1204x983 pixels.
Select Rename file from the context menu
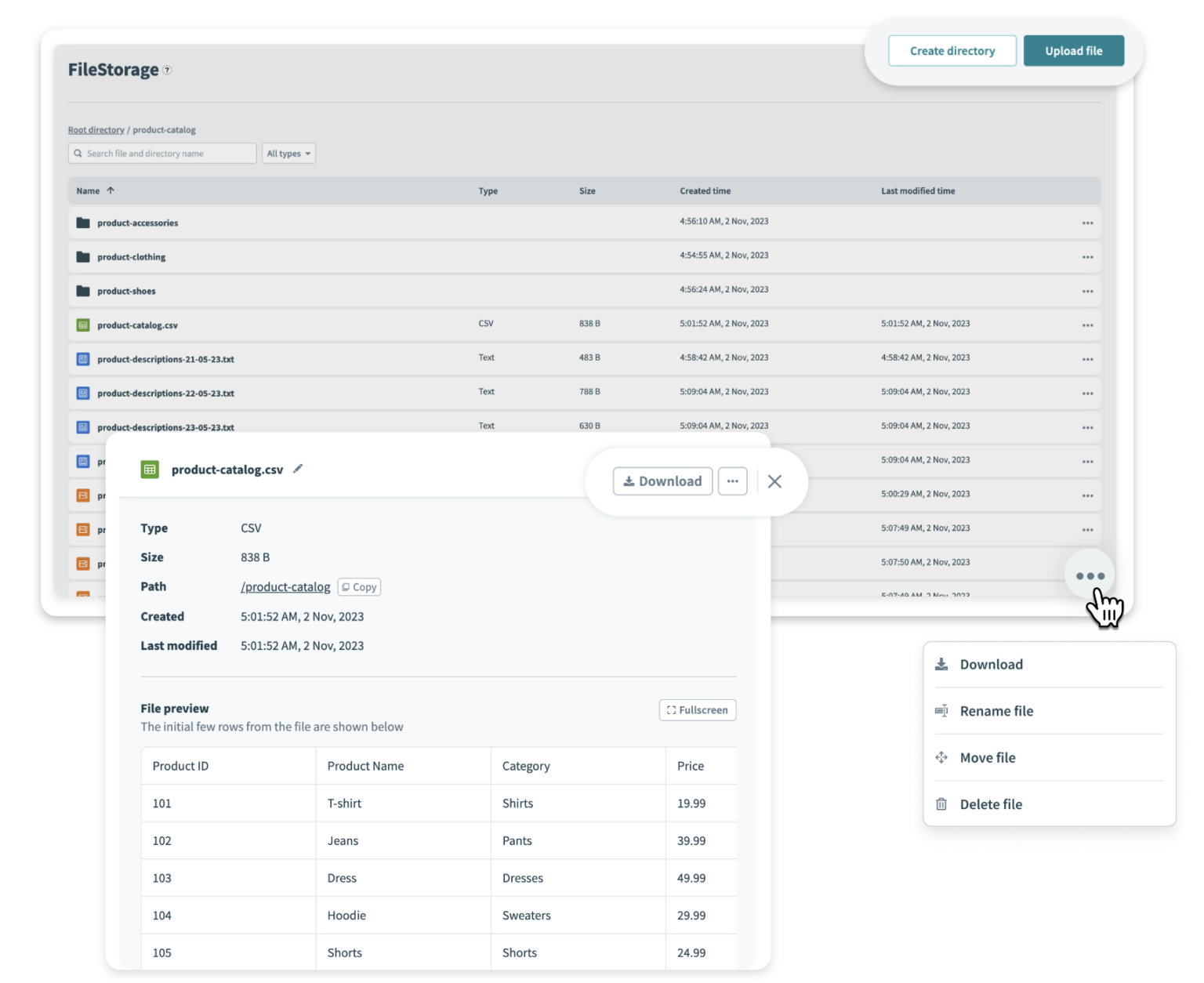(996, 710)
